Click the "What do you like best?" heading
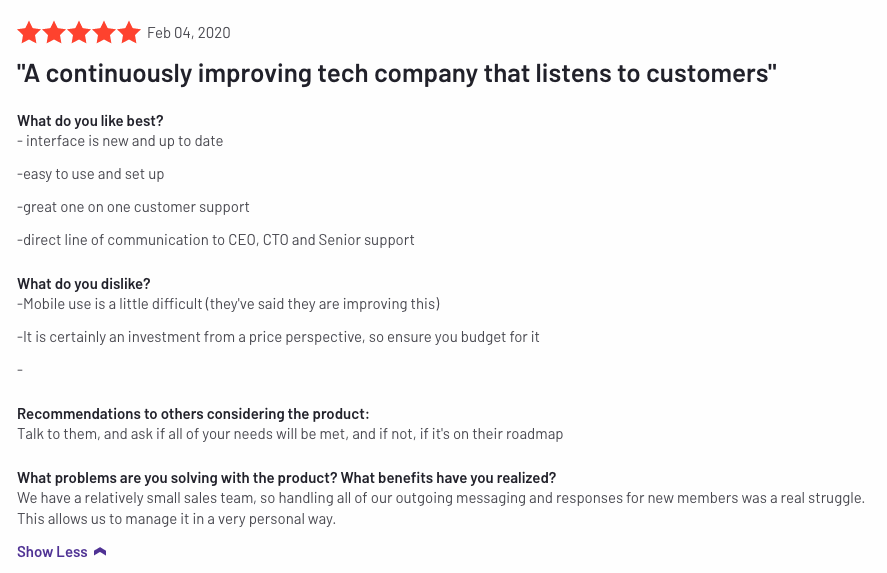 coord(90,120)
